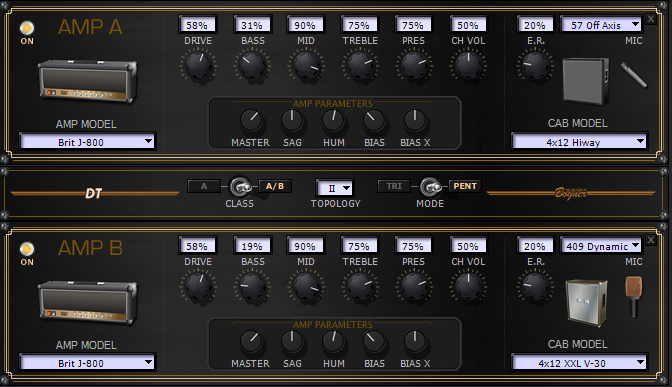Image resolution: width=672 pixels, height=387 pixels.
Task: Click Amp A E.R. 20% value field
Action: point(535,25)
